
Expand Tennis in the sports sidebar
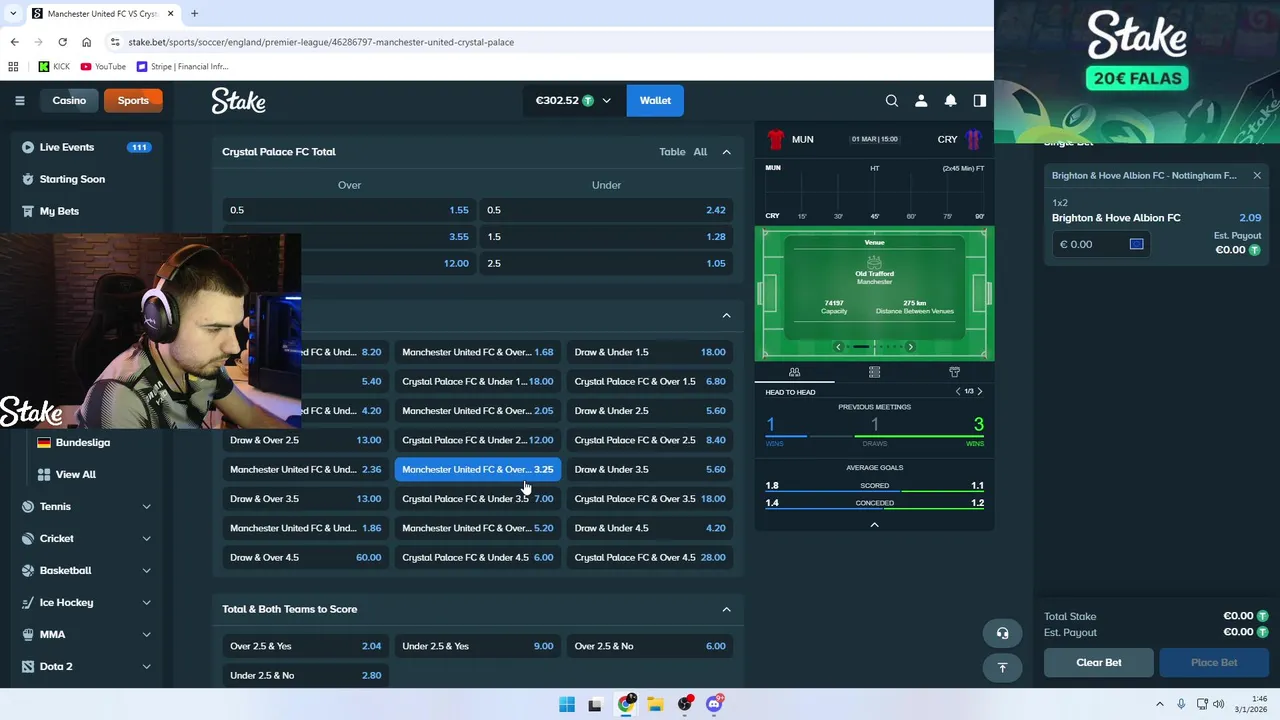[146, 506]
